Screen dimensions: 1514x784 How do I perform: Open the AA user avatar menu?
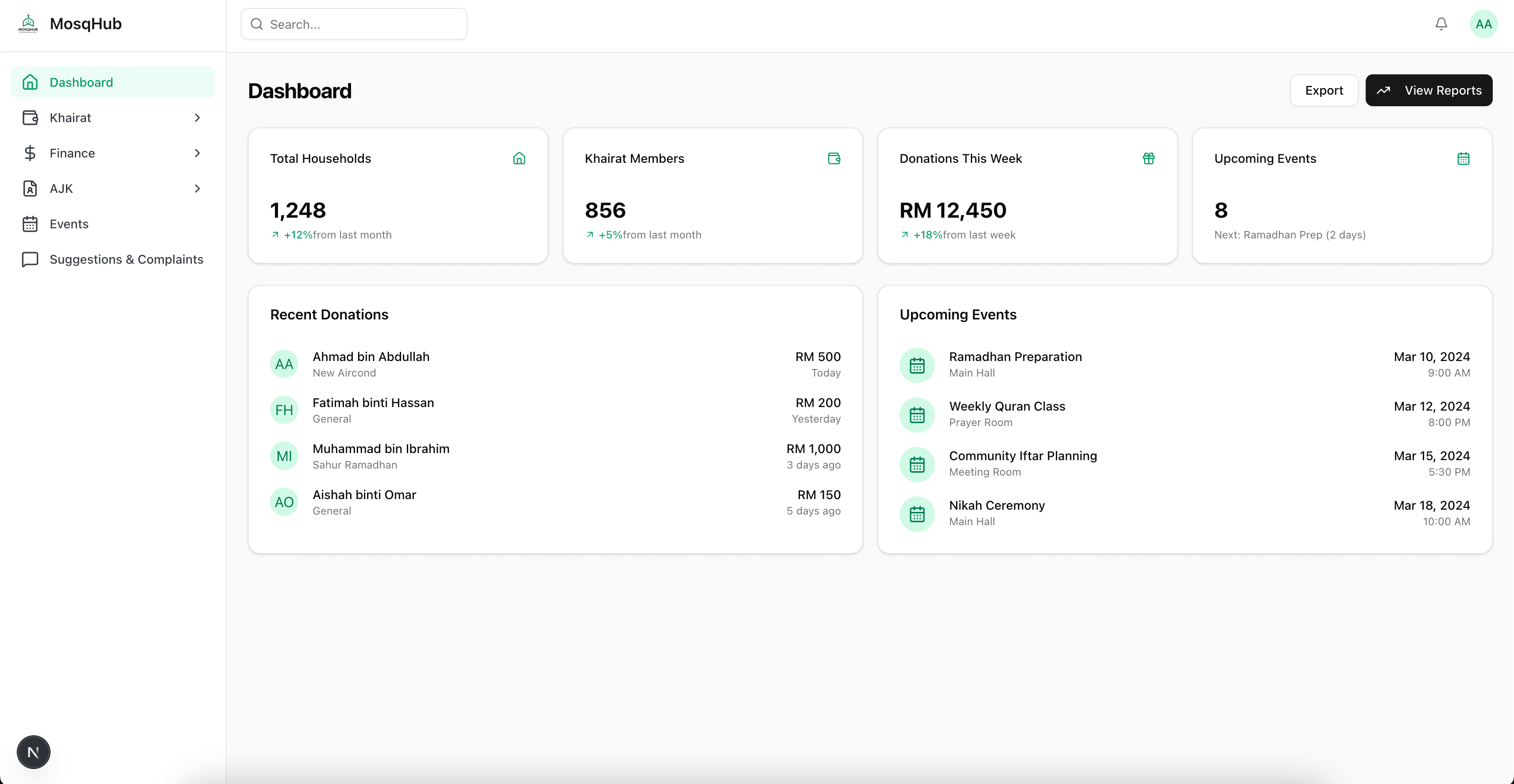click(1483, 24)
